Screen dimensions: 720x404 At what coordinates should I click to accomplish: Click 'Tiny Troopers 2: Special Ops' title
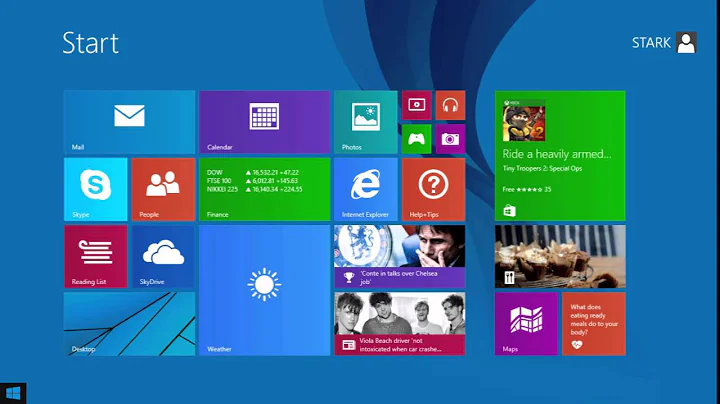[542, 168]
